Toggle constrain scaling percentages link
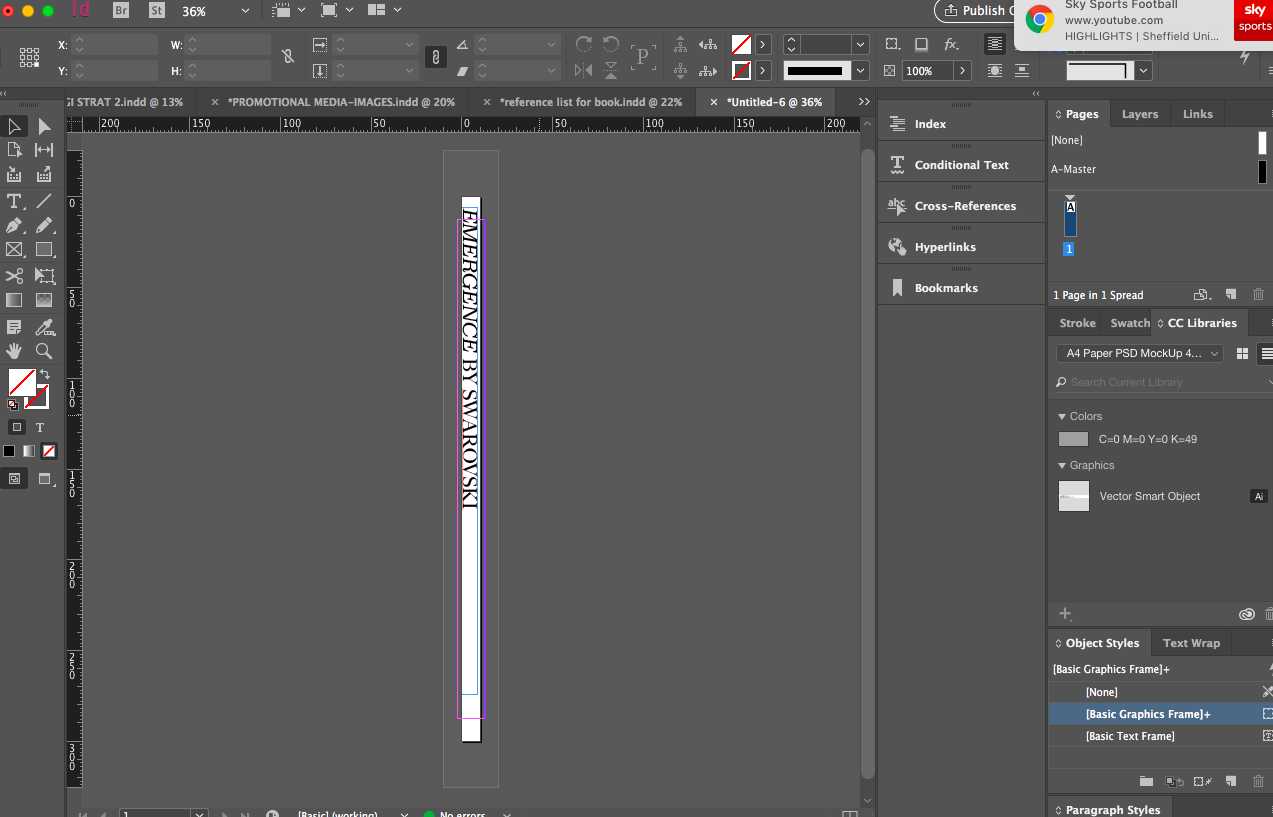 (x=435, y=57)
